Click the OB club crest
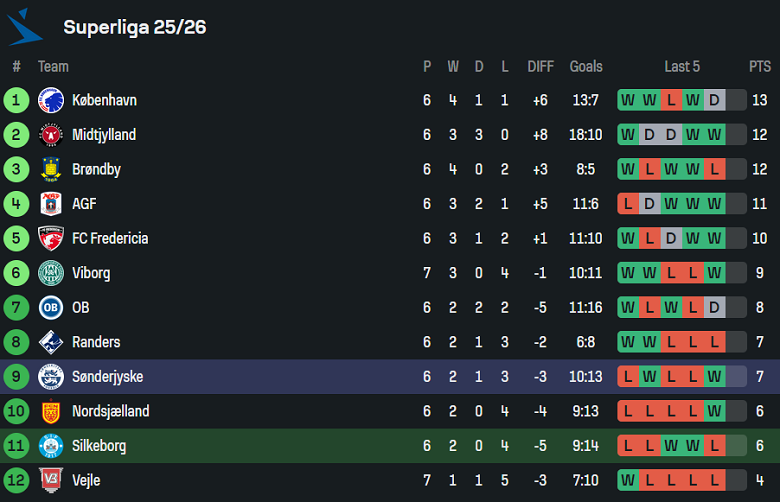 click(x=50, y=308)
